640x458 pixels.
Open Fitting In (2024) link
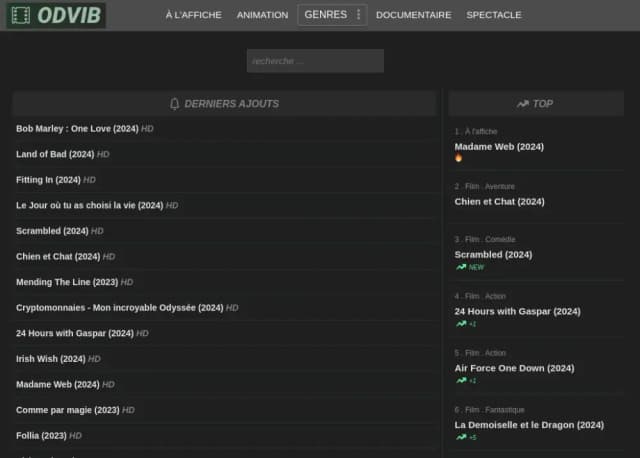click(48, 180)
